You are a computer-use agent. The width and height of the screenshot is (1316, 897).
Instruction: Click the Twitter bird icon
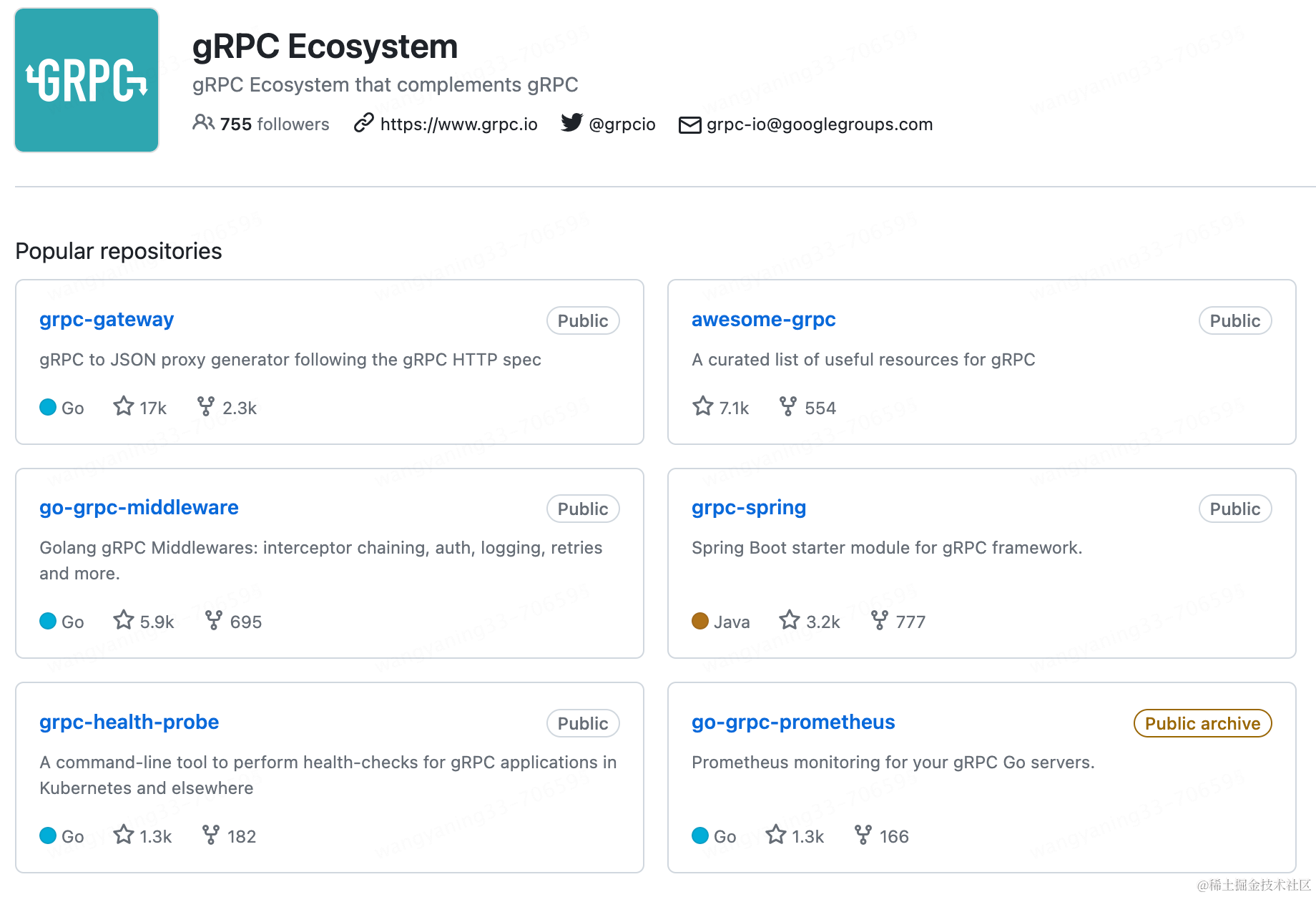[571, 123]
